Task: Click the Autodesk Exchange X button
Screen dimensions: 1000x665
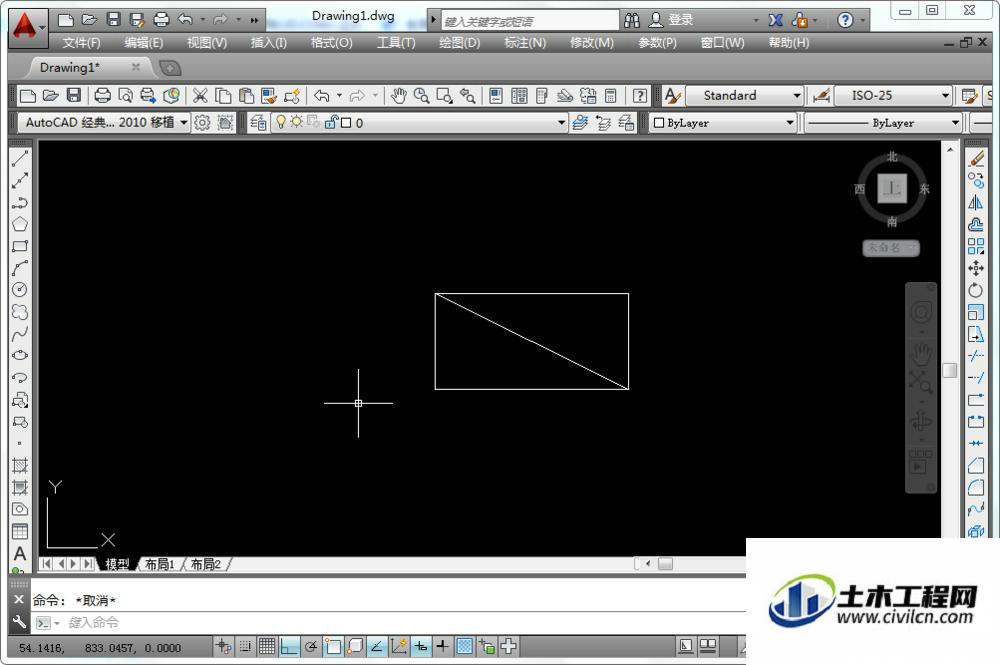Action: coord(775,20)
